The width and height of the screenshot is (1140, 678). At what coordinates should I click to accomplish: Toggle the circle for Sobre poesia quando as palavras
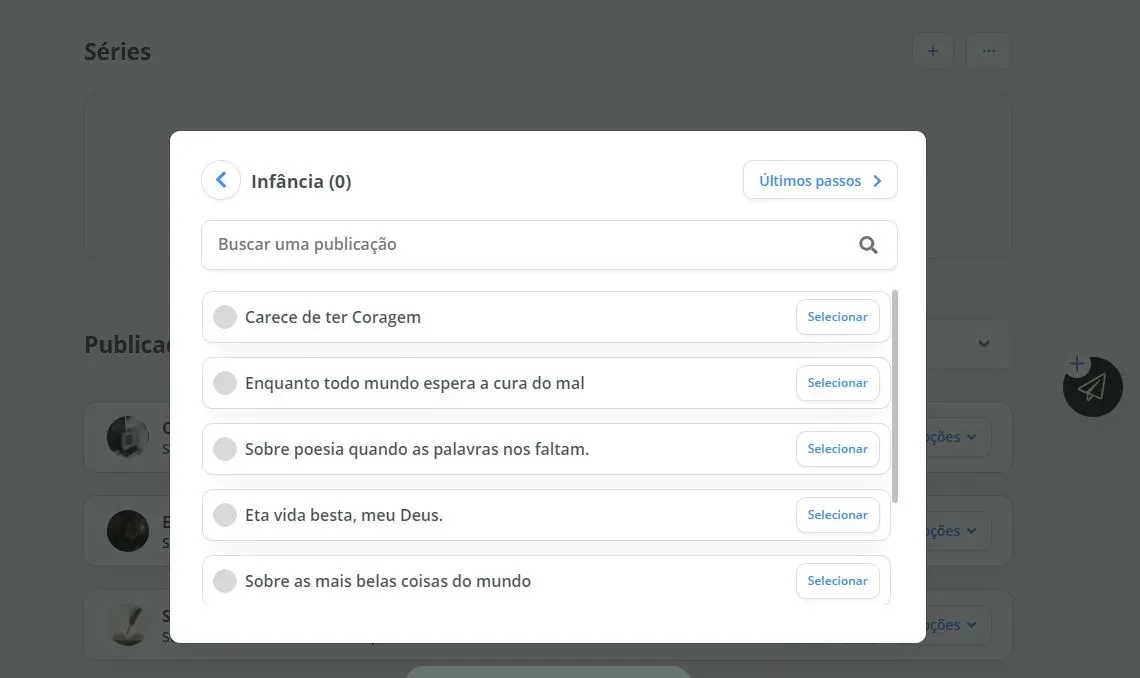224,448
